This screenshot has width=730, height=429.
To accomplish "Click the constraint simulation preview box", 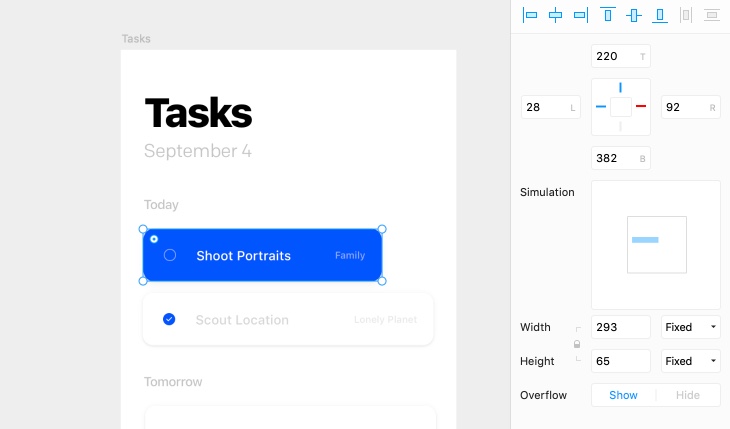I will pyautogui.click(x=656, y=245).
